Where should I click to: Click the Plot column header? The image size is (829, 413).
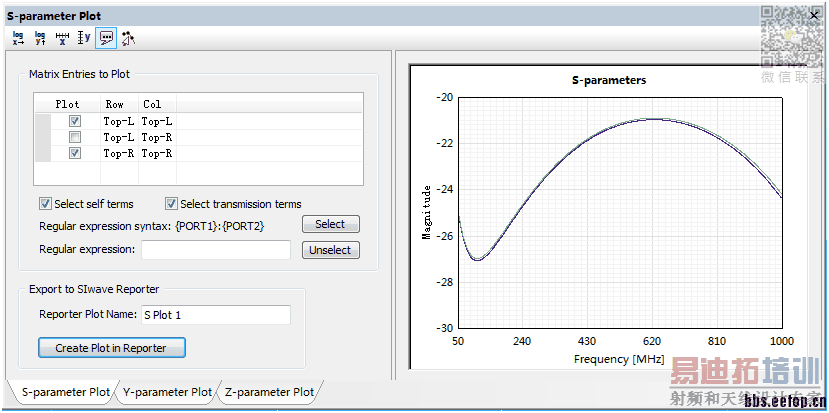67,104
